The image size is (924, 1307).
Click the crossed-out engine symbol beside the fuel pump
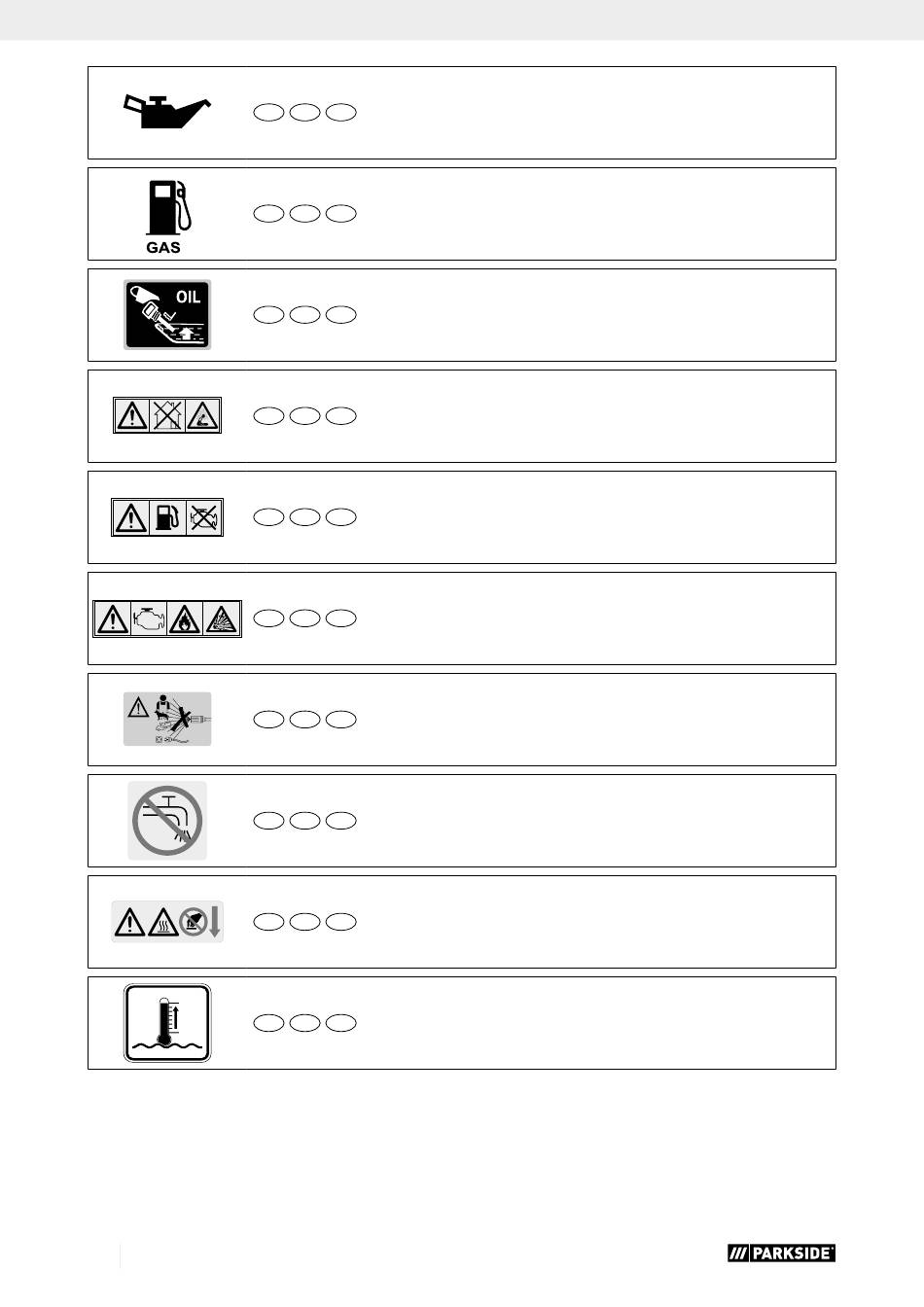(205, 517)
